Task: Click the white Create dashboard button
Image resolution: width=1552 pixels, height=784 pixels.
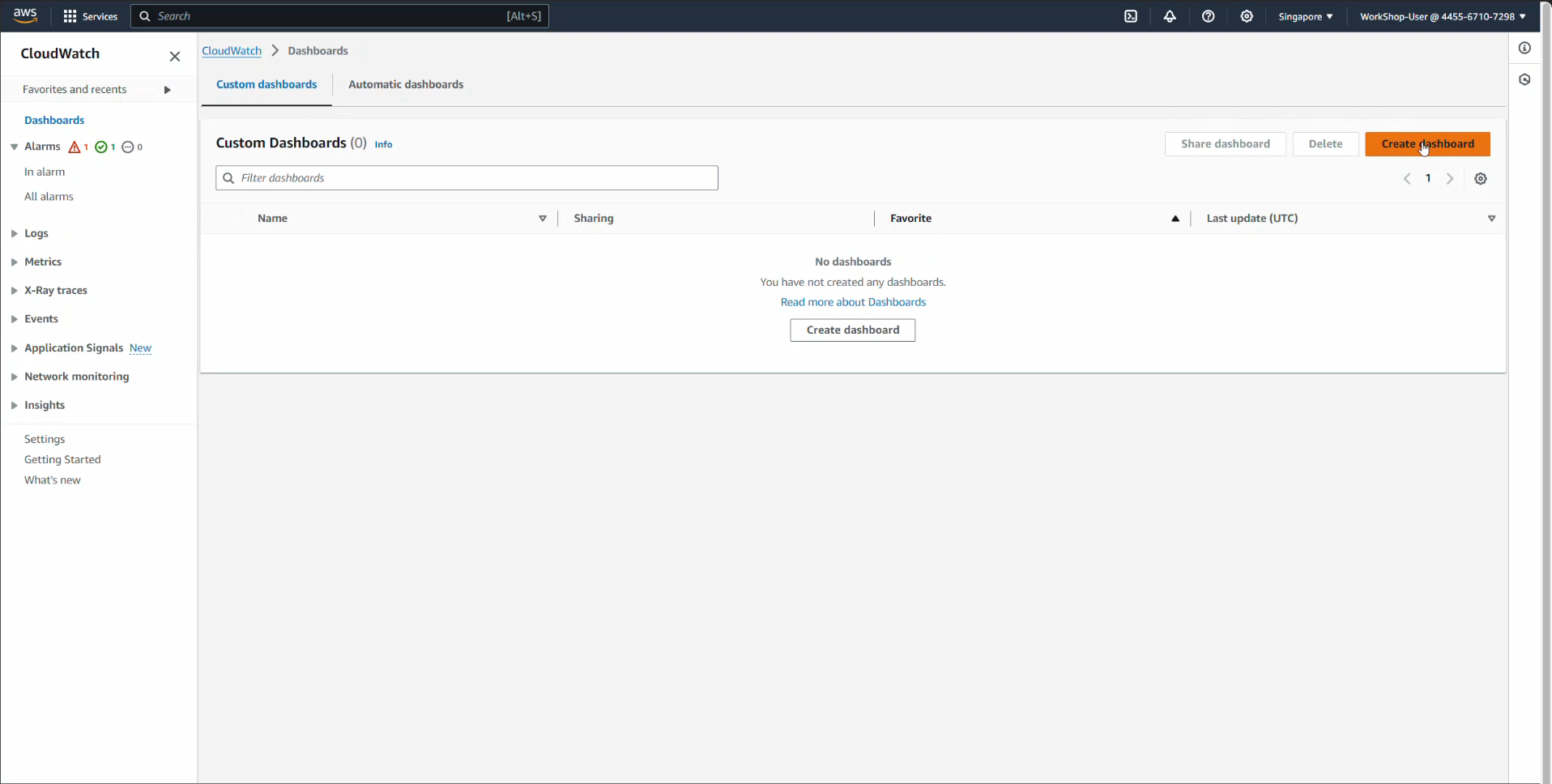Action: click(853, 330)
